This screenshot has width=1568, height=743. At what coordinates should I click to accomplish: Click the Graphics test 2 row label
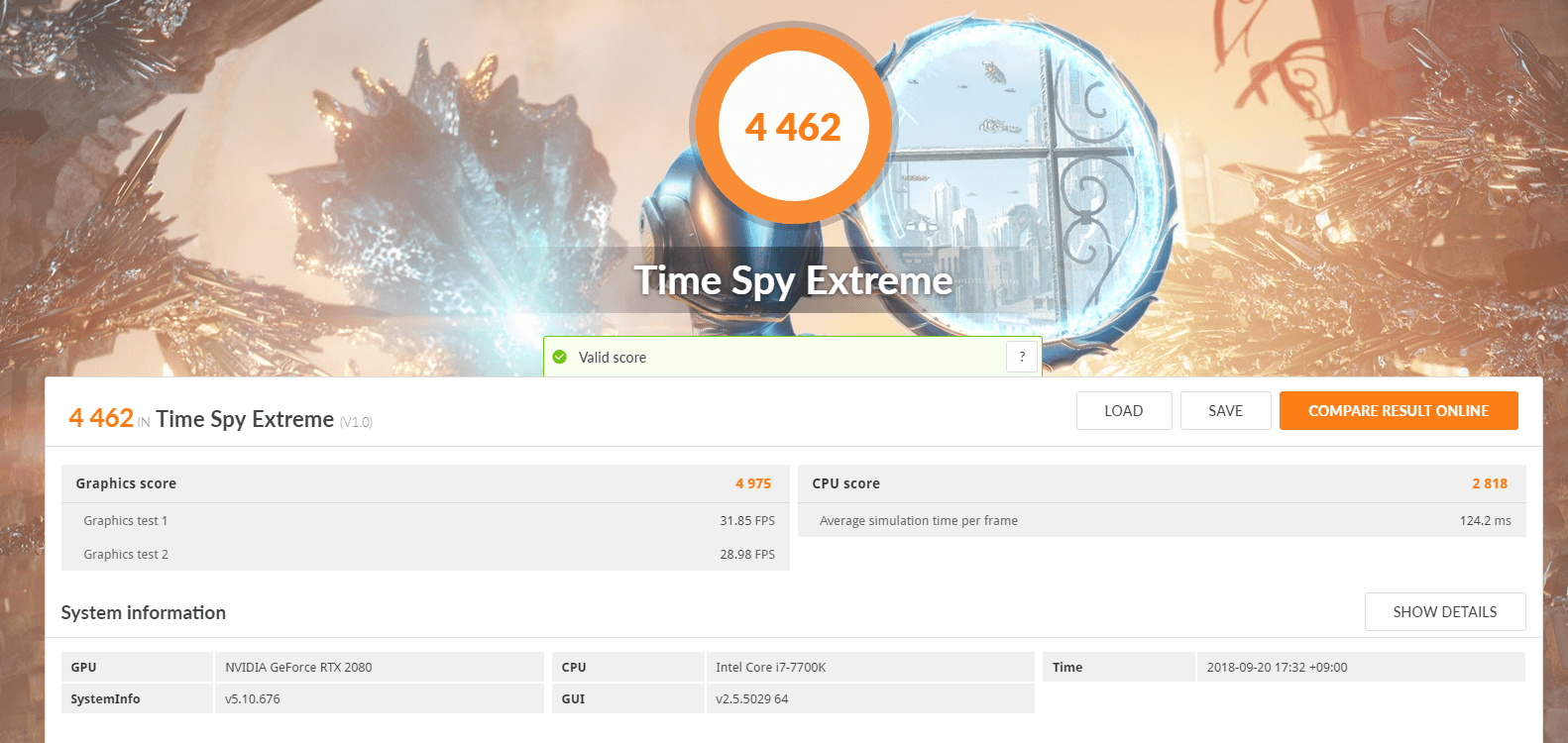(126, 554)
